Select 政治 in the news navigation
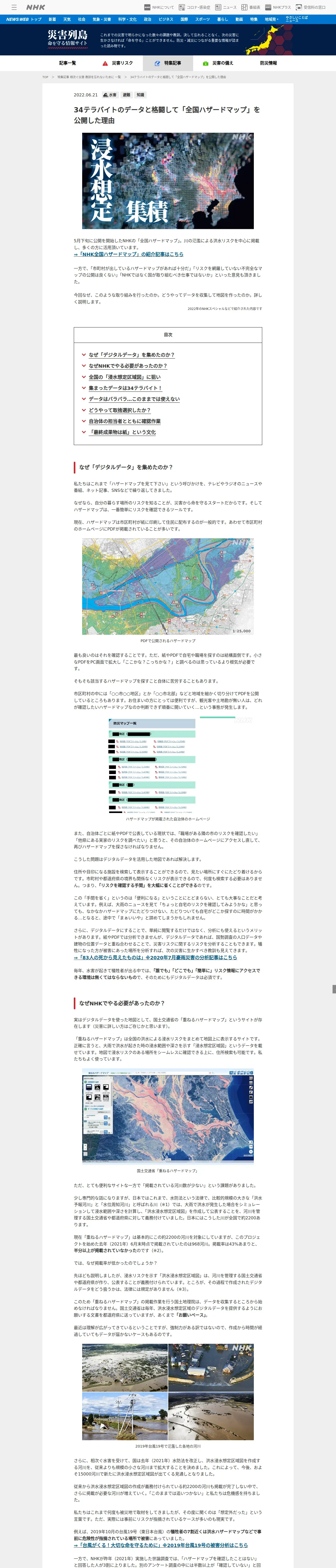 coord(148,20)
